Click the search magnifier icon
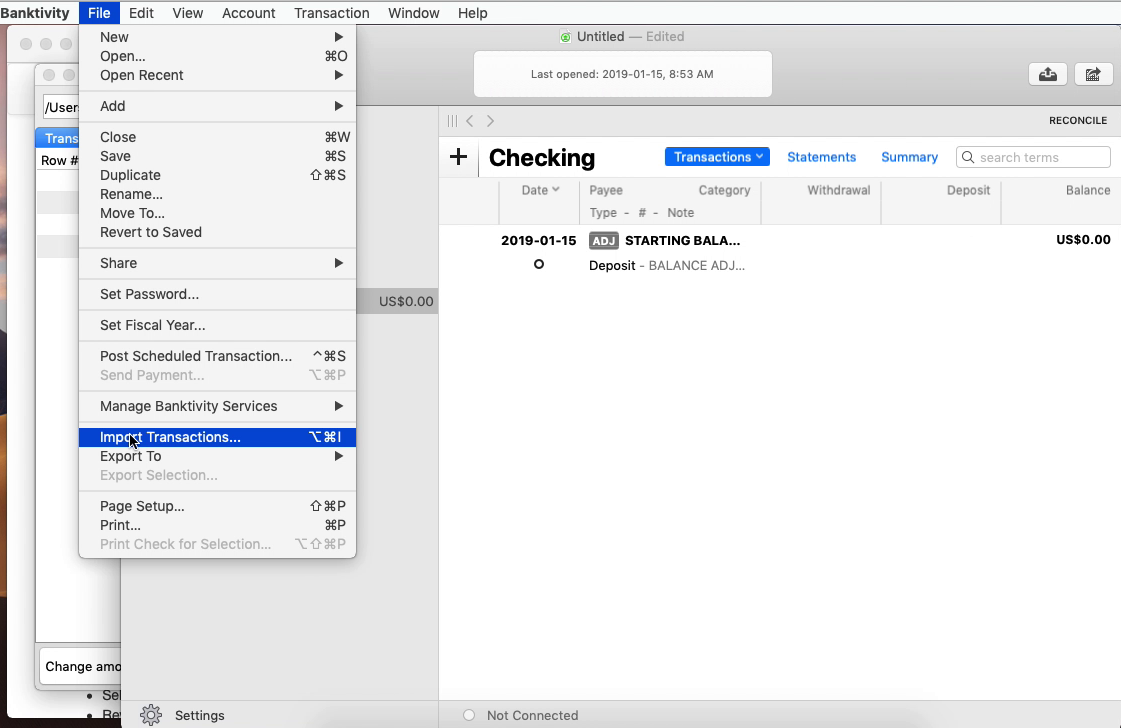The width and height of the screenshot is (1121, 728). [968, 157]
